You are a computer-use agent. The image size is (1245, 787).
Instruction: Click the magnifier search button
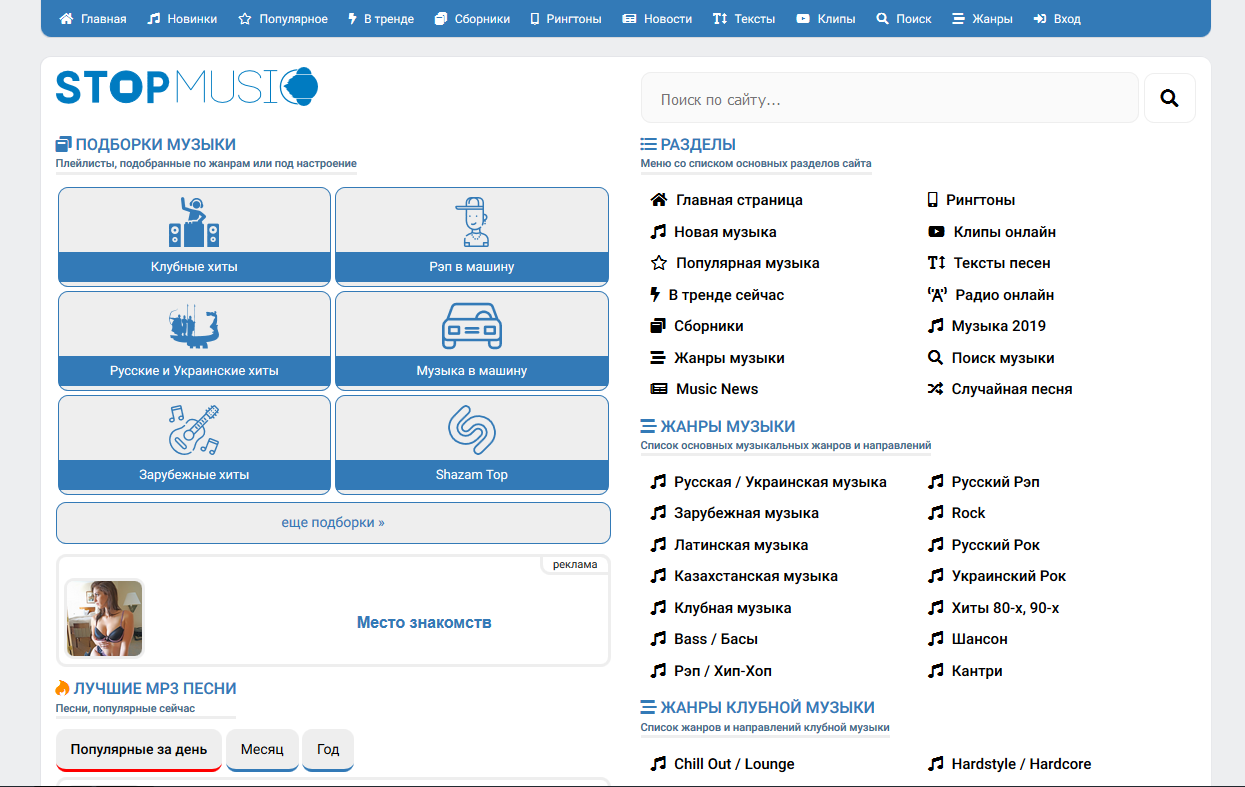coord(1169,98)
